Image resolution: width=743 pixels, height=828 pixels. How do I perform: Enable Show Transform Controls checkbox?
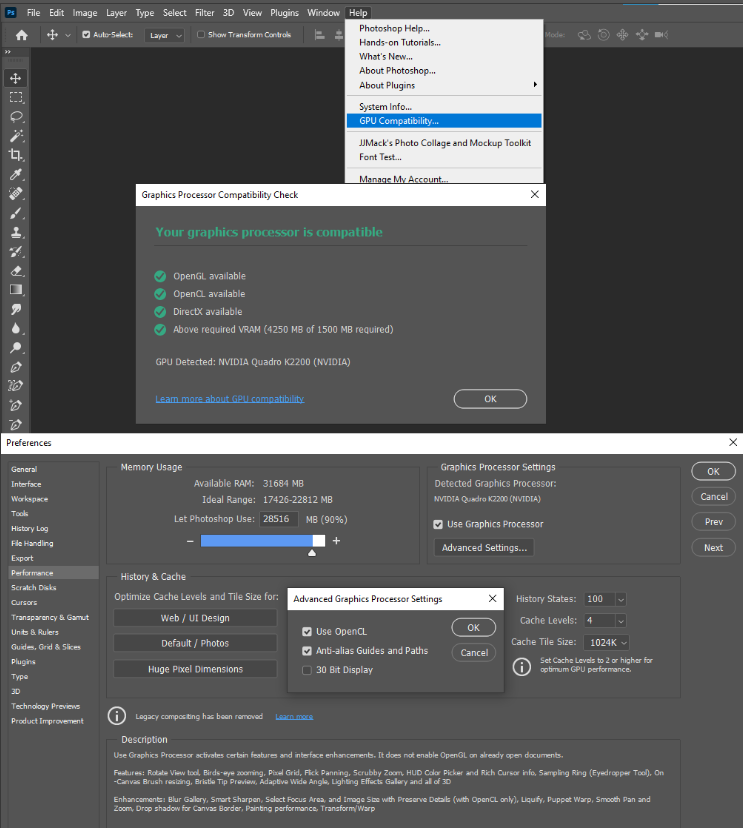(201, 35)
